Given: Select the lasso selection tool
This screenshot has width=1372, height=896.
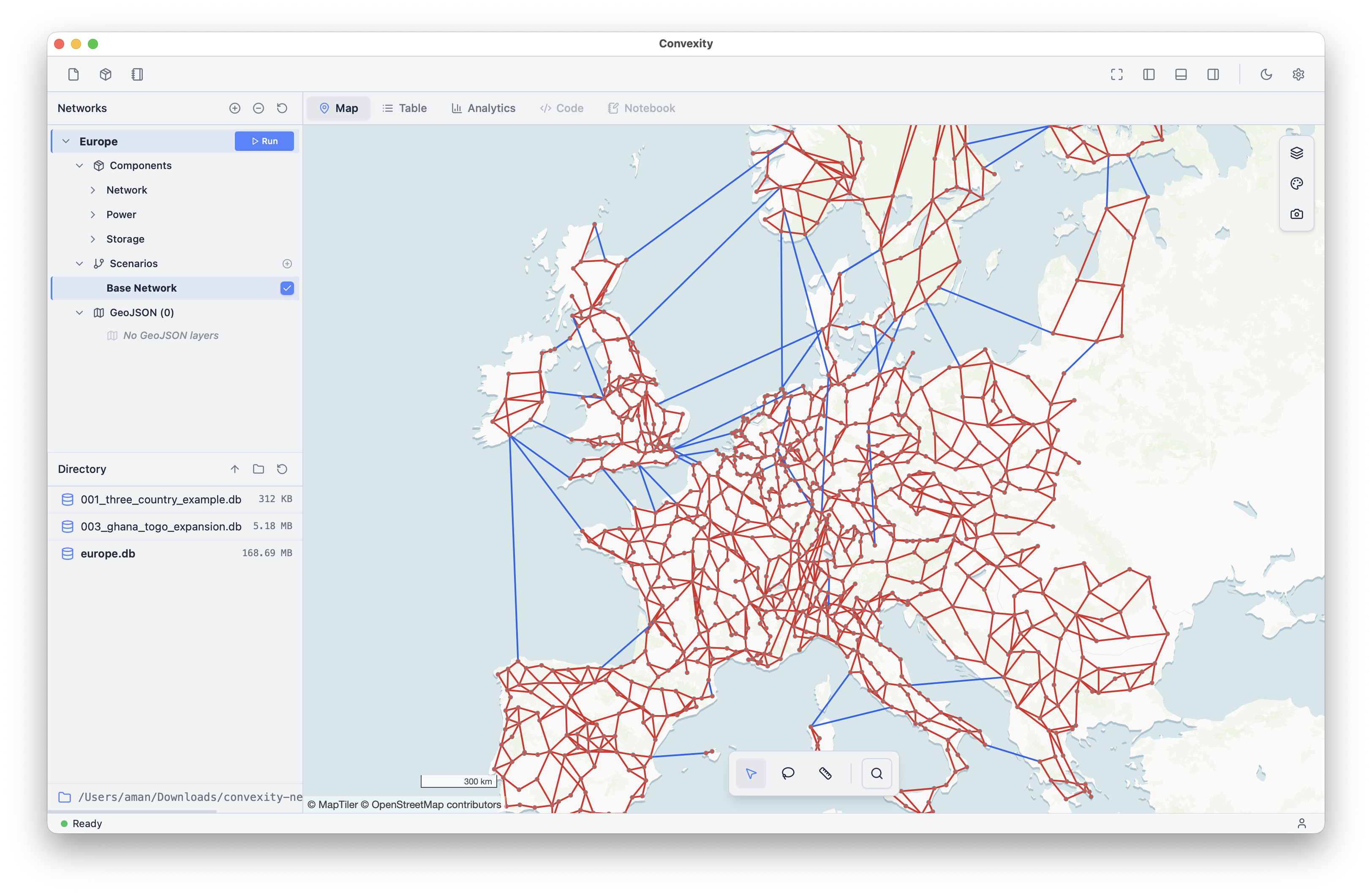Looking at the screenshot, I should pyautogui.click(x=787, y=773).
